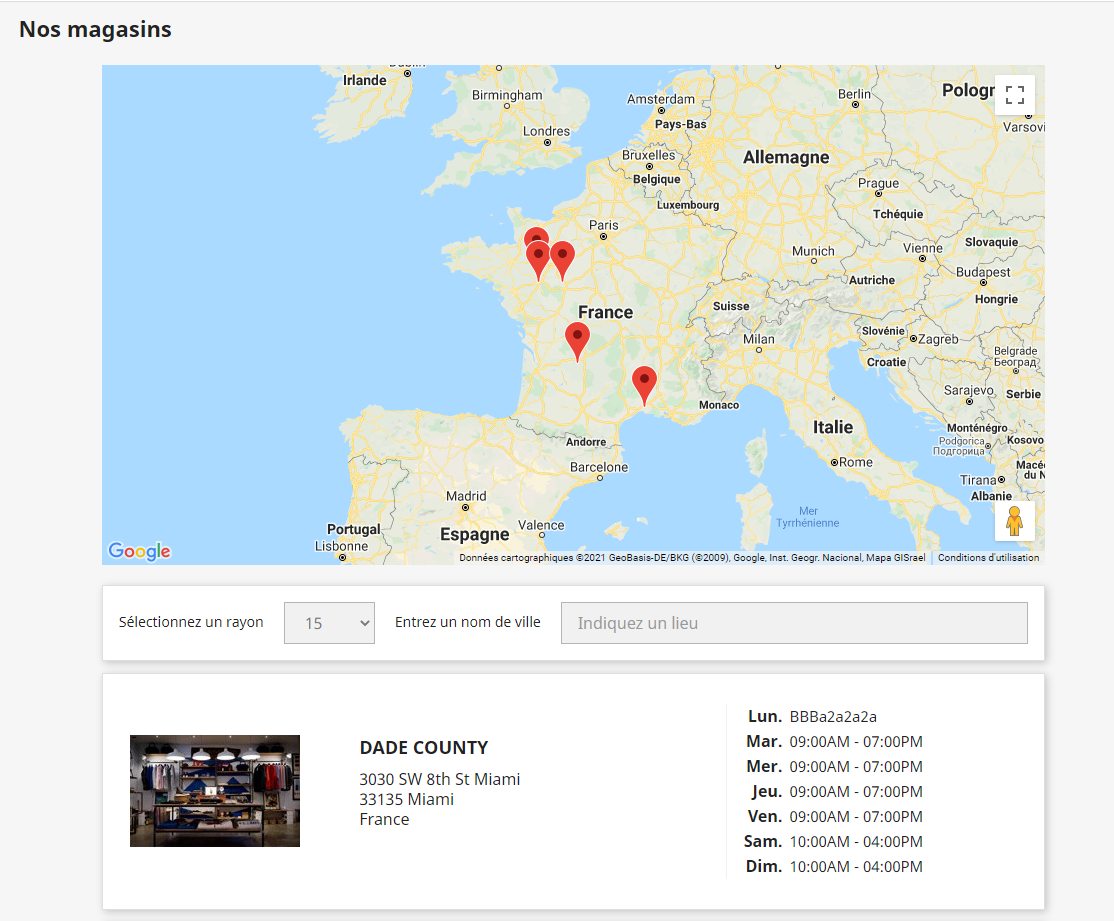Viewport: 1114px width, 921px height.
Task: Click the Paris label on the map
Action: [603, 225]
